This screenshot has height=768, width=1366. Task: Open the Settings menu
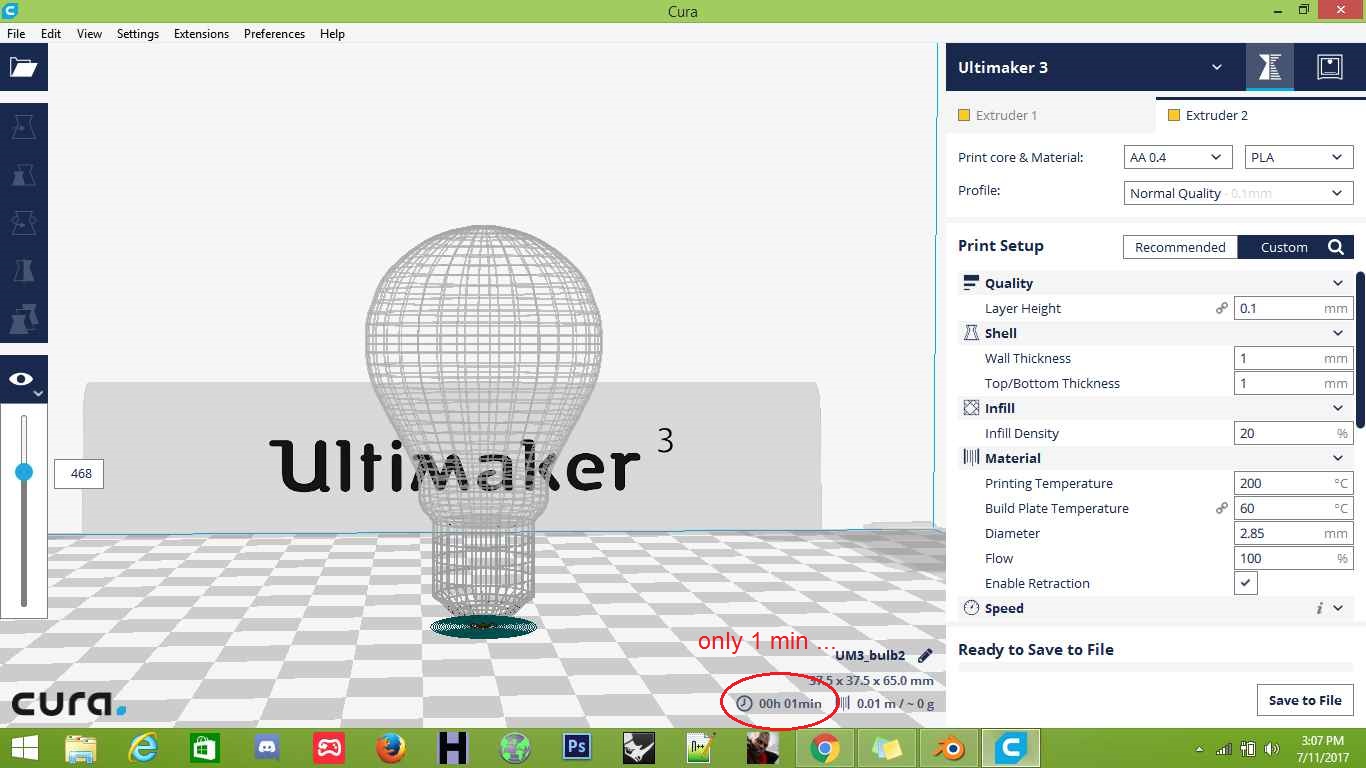click(x=138, y=33)
